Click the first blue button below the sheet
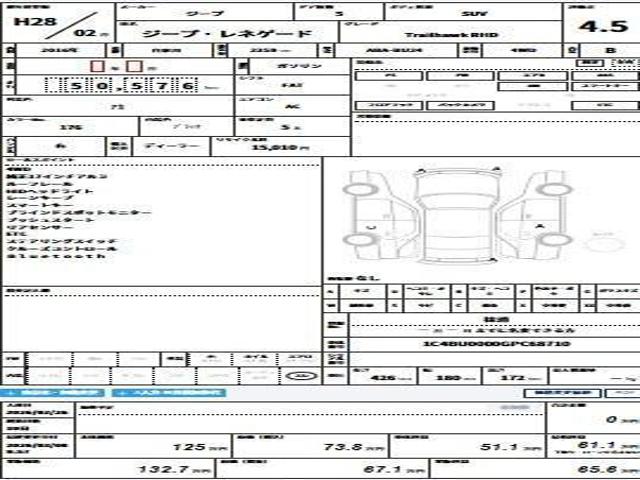640x480 pixels. pos(52,393)
